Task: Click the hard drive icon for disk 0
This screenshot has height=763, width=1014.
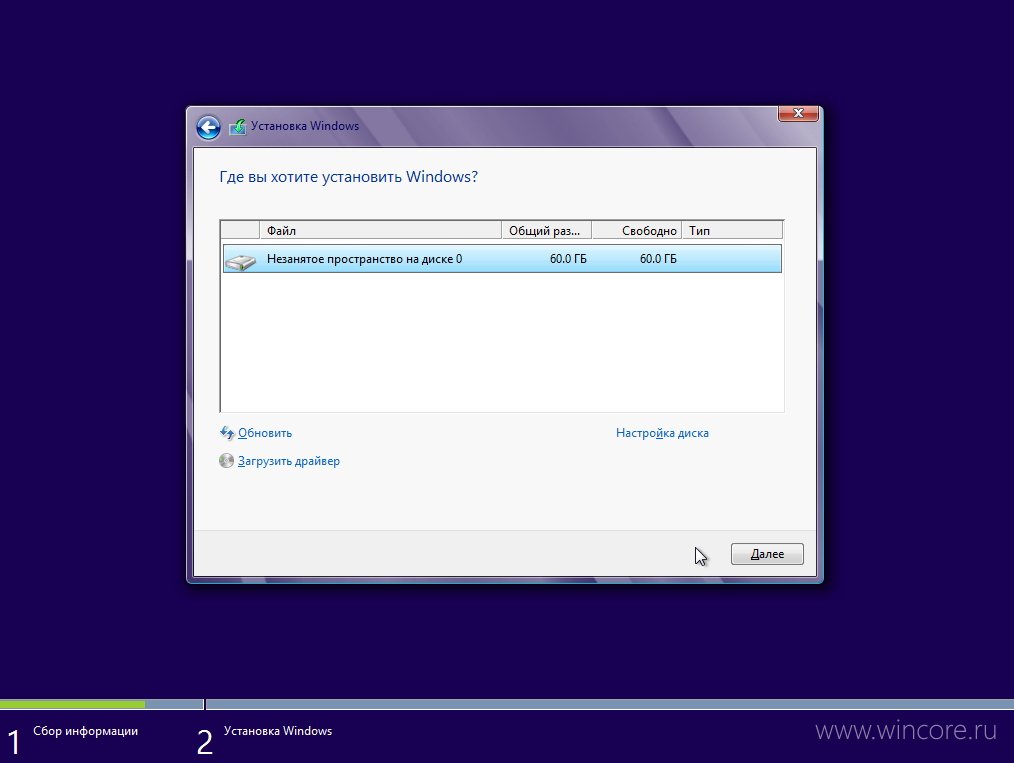Action: click(241, 261)
